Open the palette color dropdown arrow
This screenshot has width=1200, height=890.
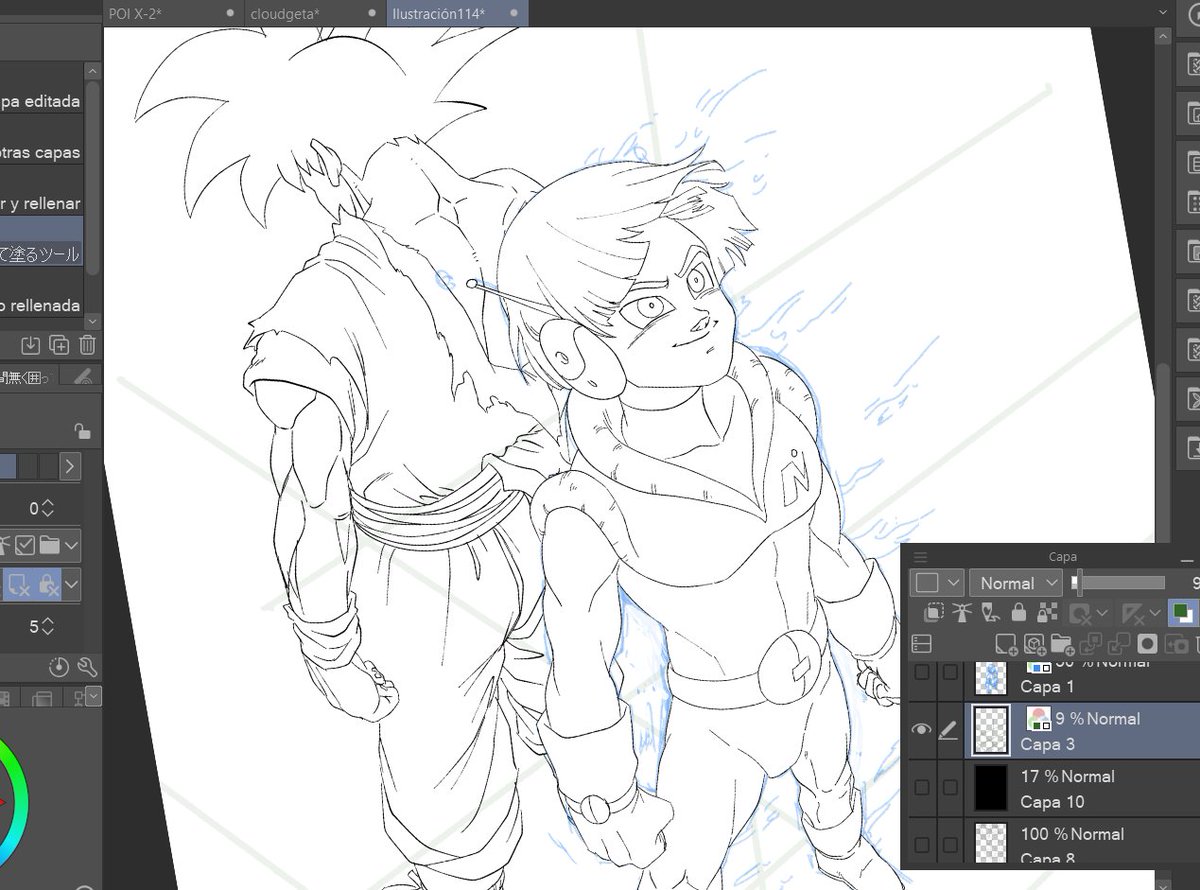[953, 583]
